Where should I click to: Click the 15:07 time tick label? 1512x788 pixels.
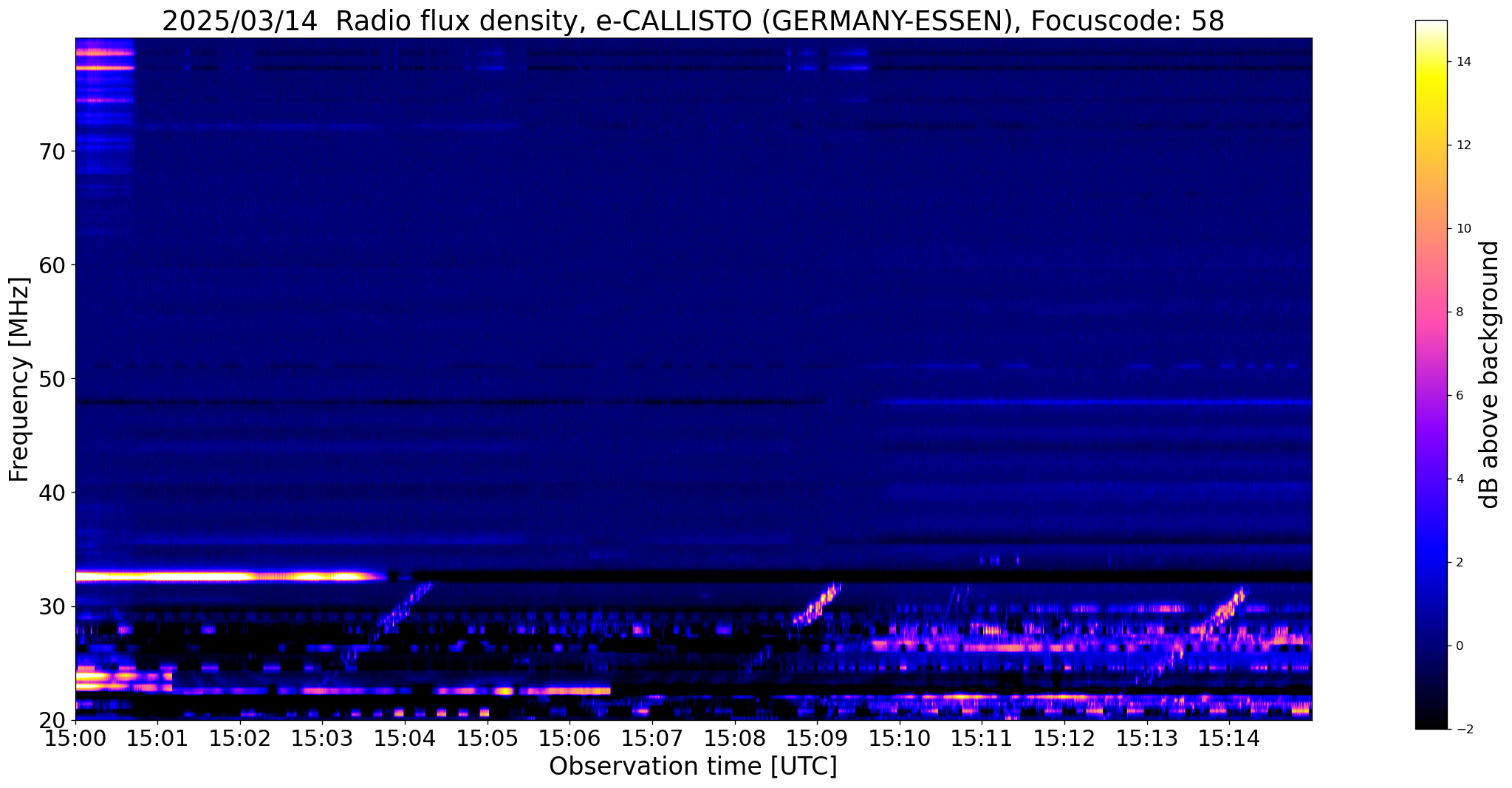click(x=652, y=739)
